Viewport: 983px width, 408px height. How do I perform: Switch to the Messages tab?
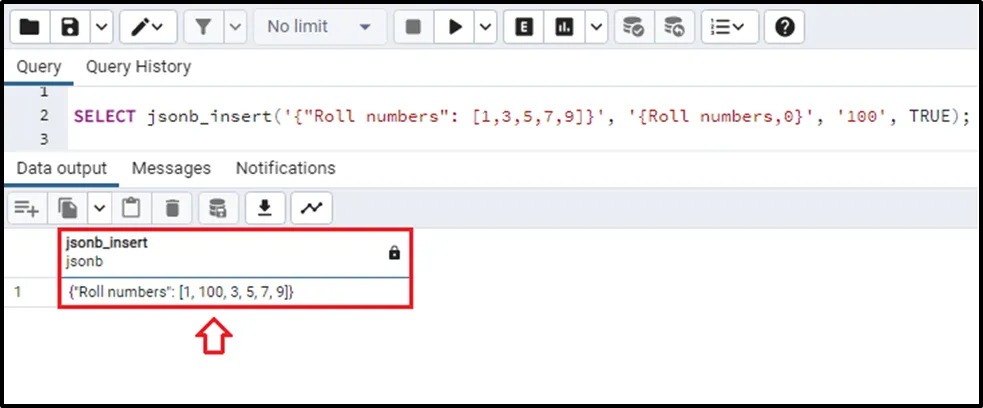click(171, 168)
